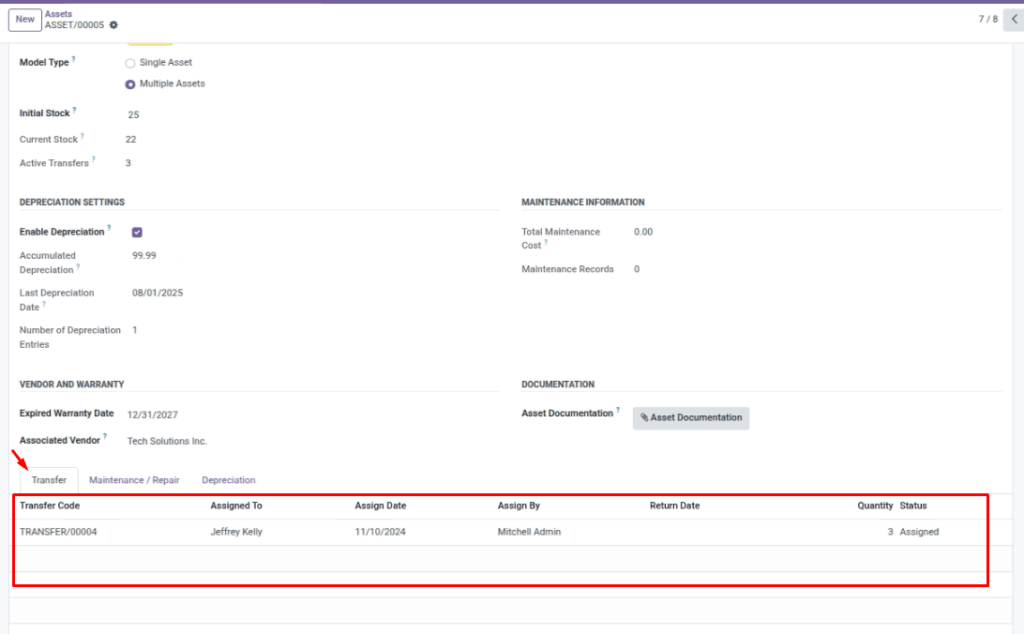Click the gear icon next to ASSET/00005

coord(114,25)
